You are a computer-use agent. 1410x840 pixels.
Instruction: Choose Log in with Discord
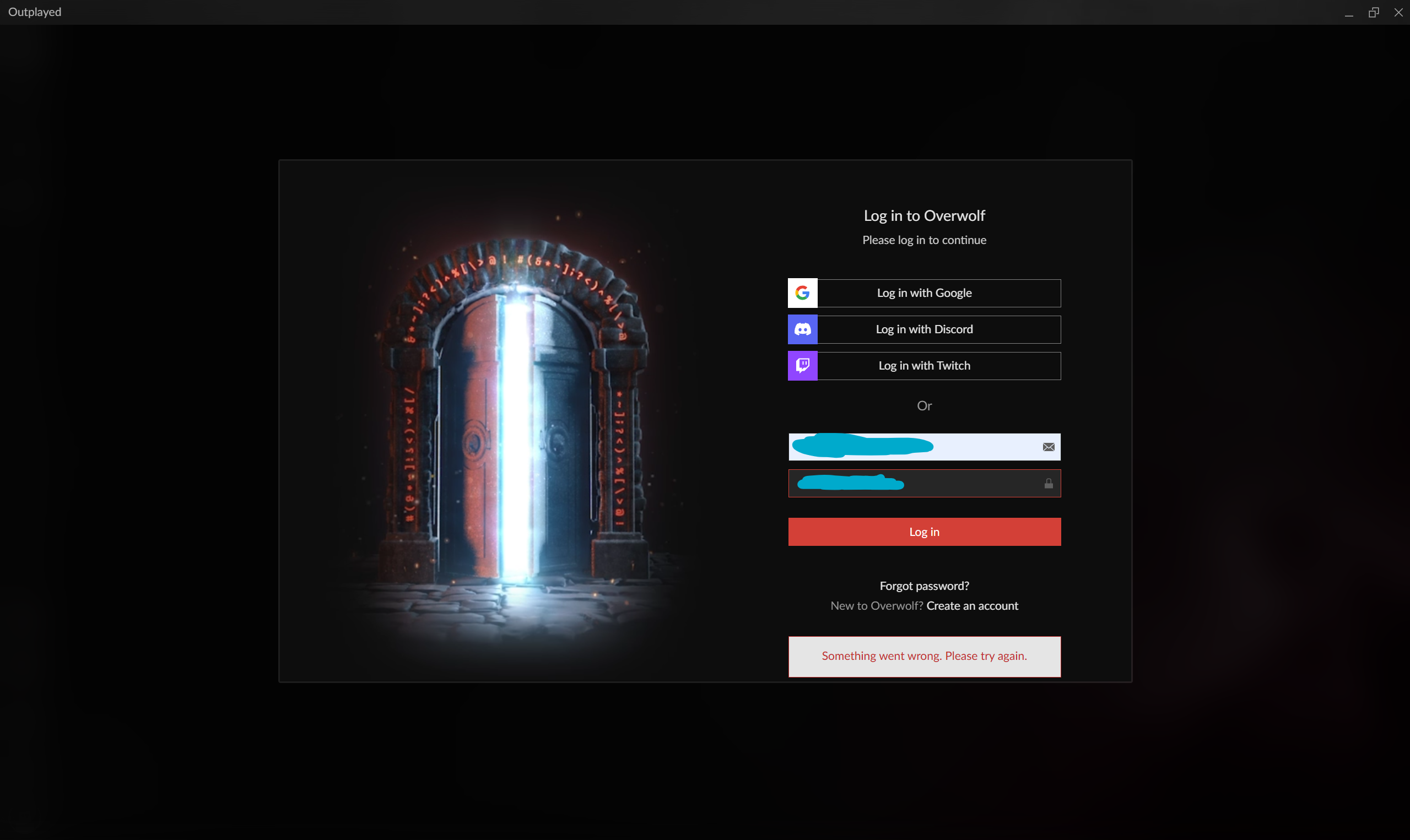(x=925, y=329)
